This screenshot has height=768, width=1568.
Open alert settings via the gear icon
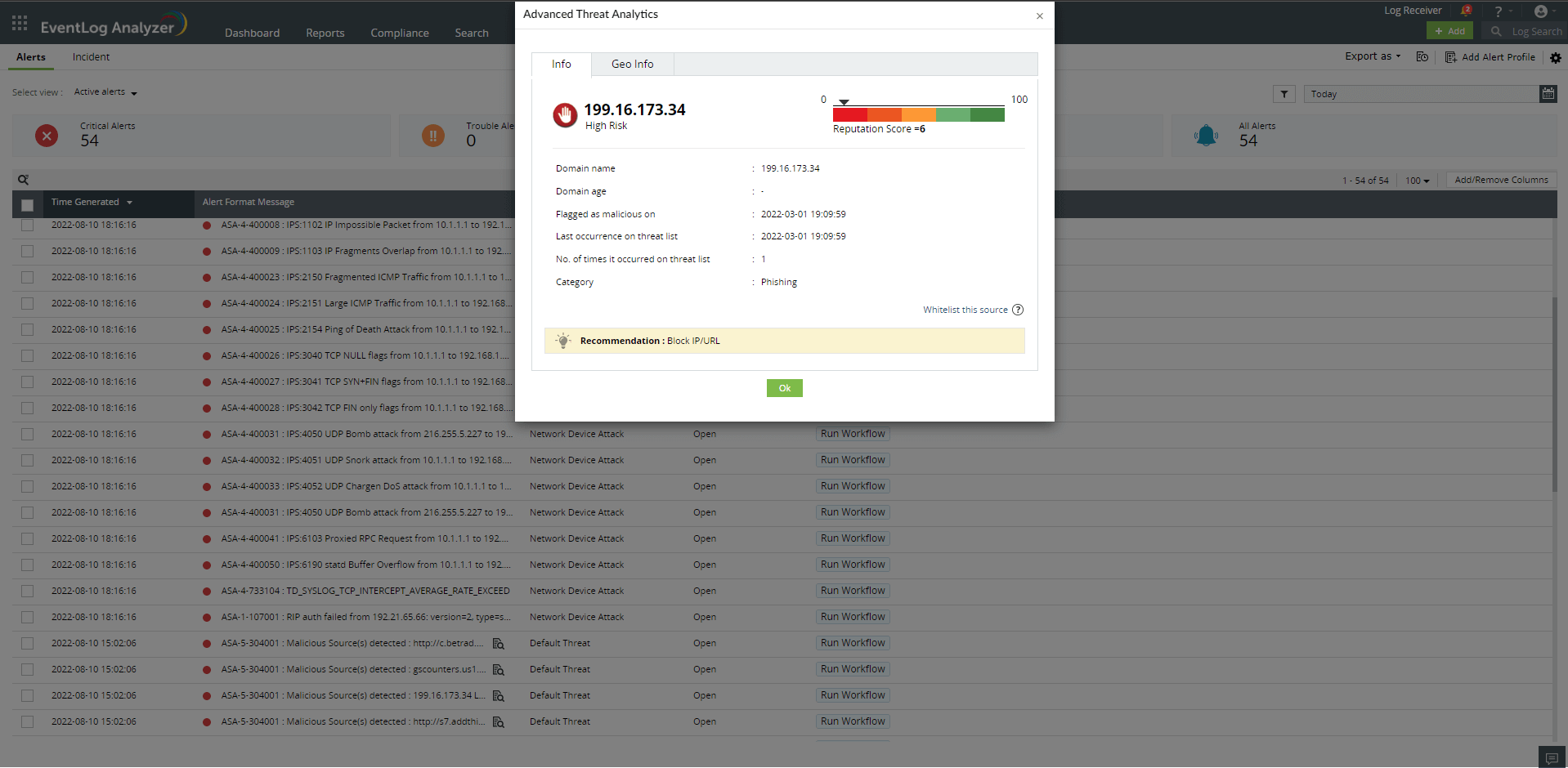click(x=1555, y=57)
